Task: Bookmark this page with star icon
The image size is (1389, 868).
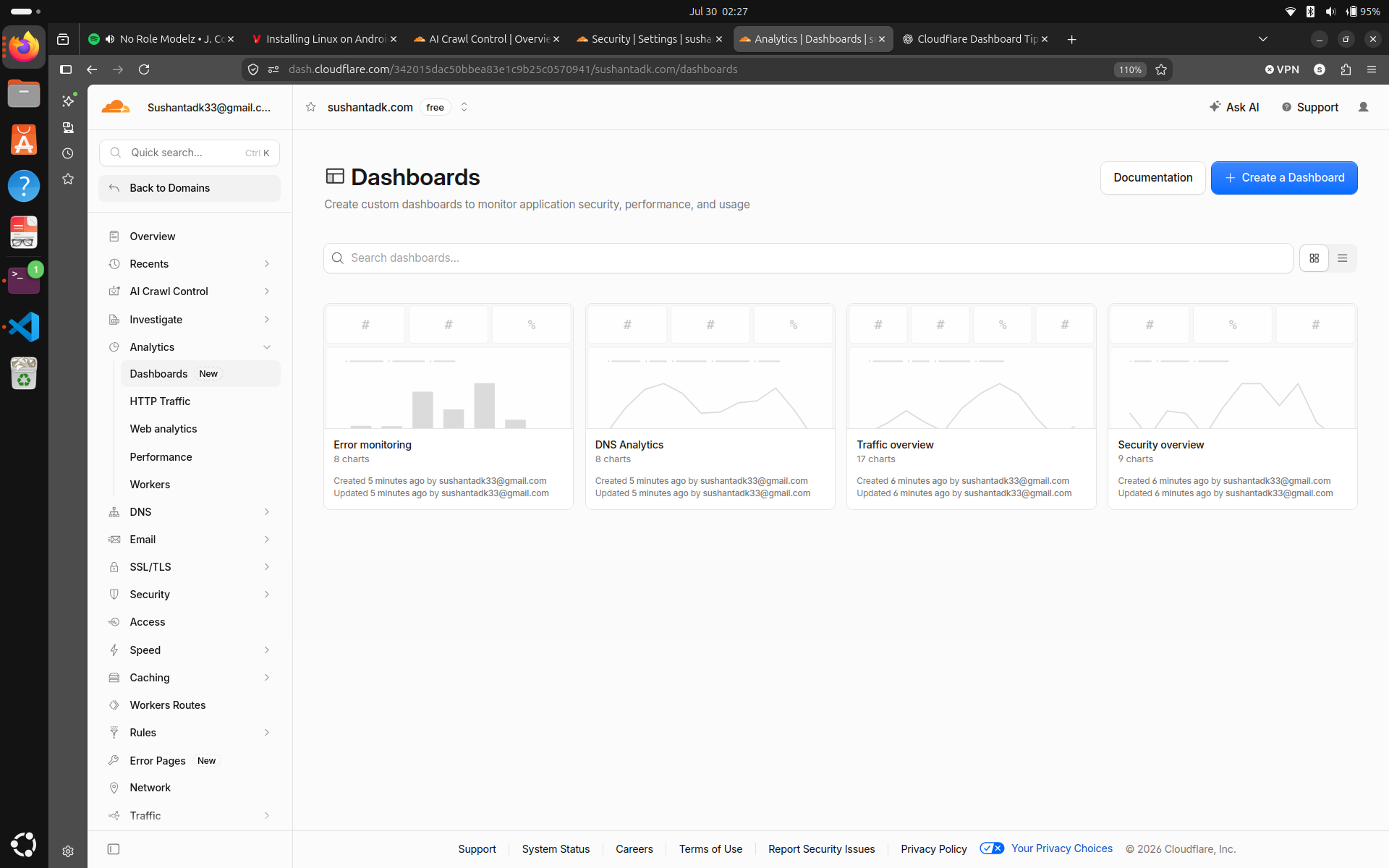Action: [x=1161, y=69]
